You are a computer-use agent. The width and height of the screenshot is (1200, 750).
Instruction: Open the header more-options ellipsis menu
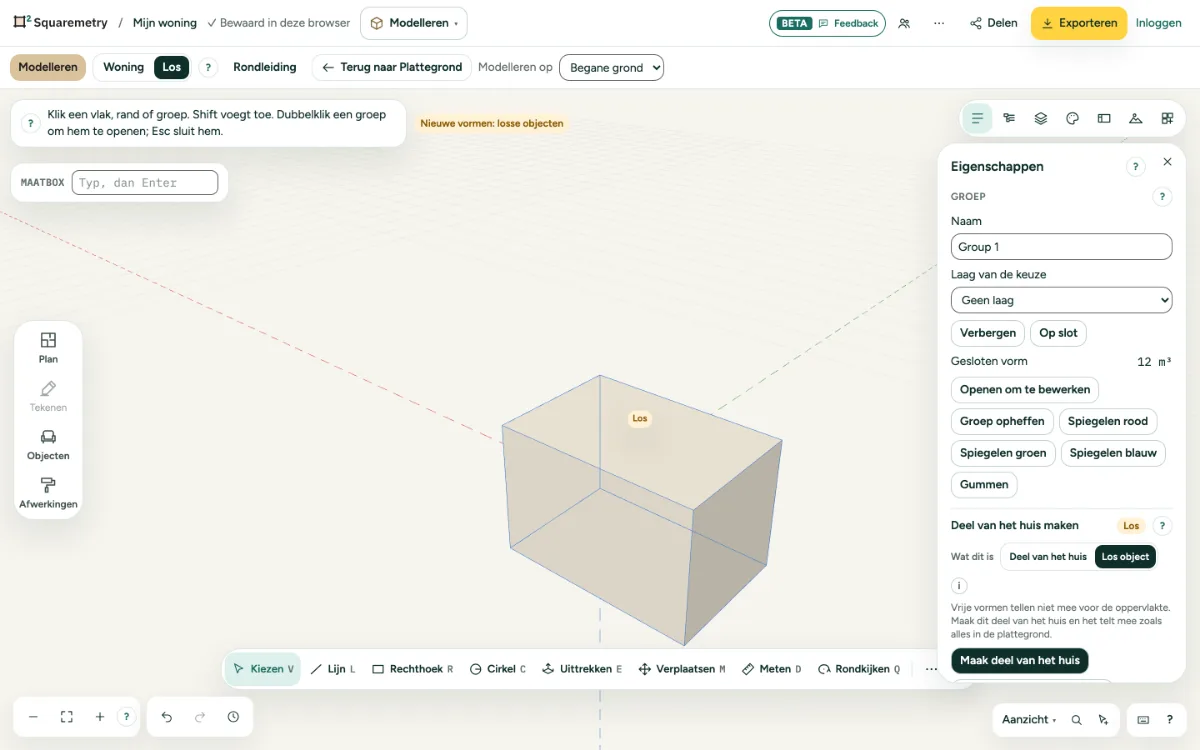(x=939, y=23)
